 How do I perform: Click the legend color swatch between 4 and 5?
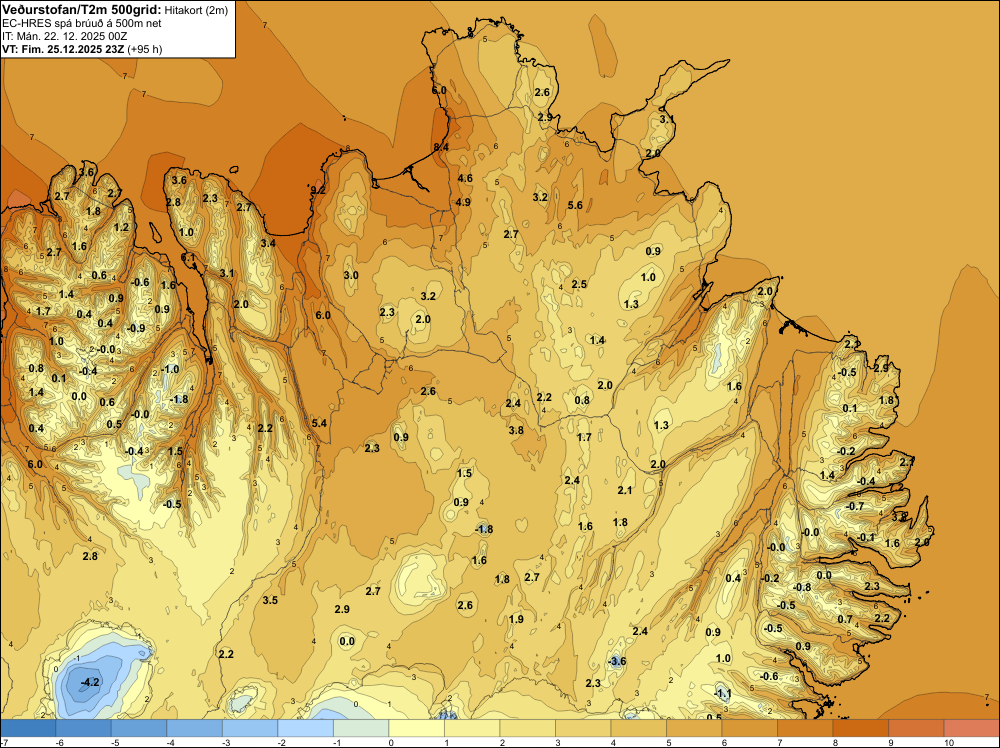(x=638, y=728)
